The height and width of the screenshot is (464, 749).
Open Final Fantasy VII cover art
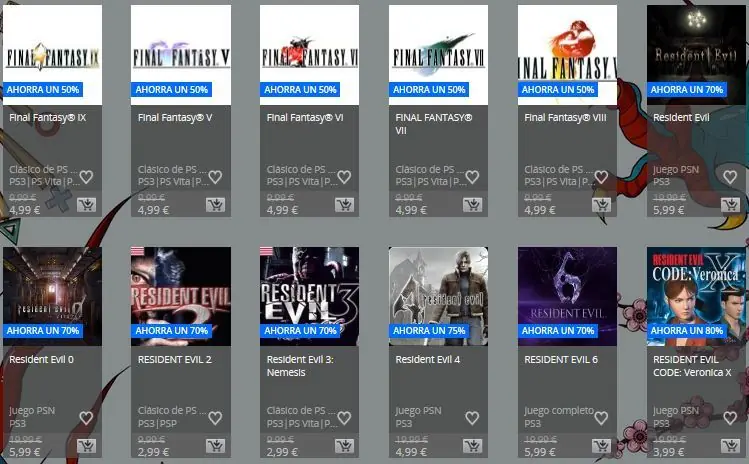(439, 55)
